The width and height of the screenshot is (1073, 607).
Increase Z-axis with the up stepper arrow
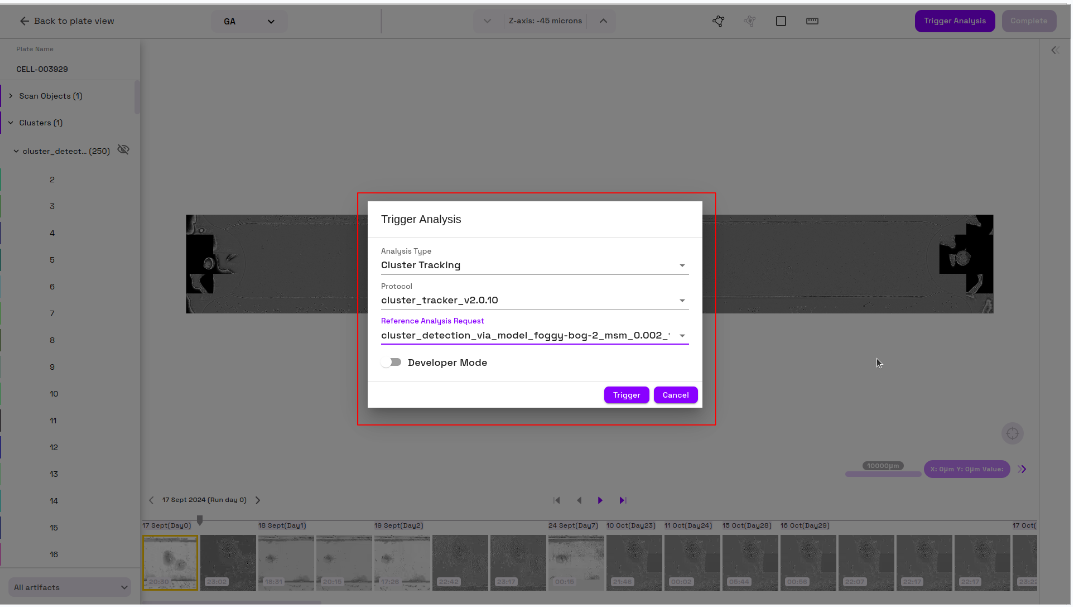click(602, 20)
